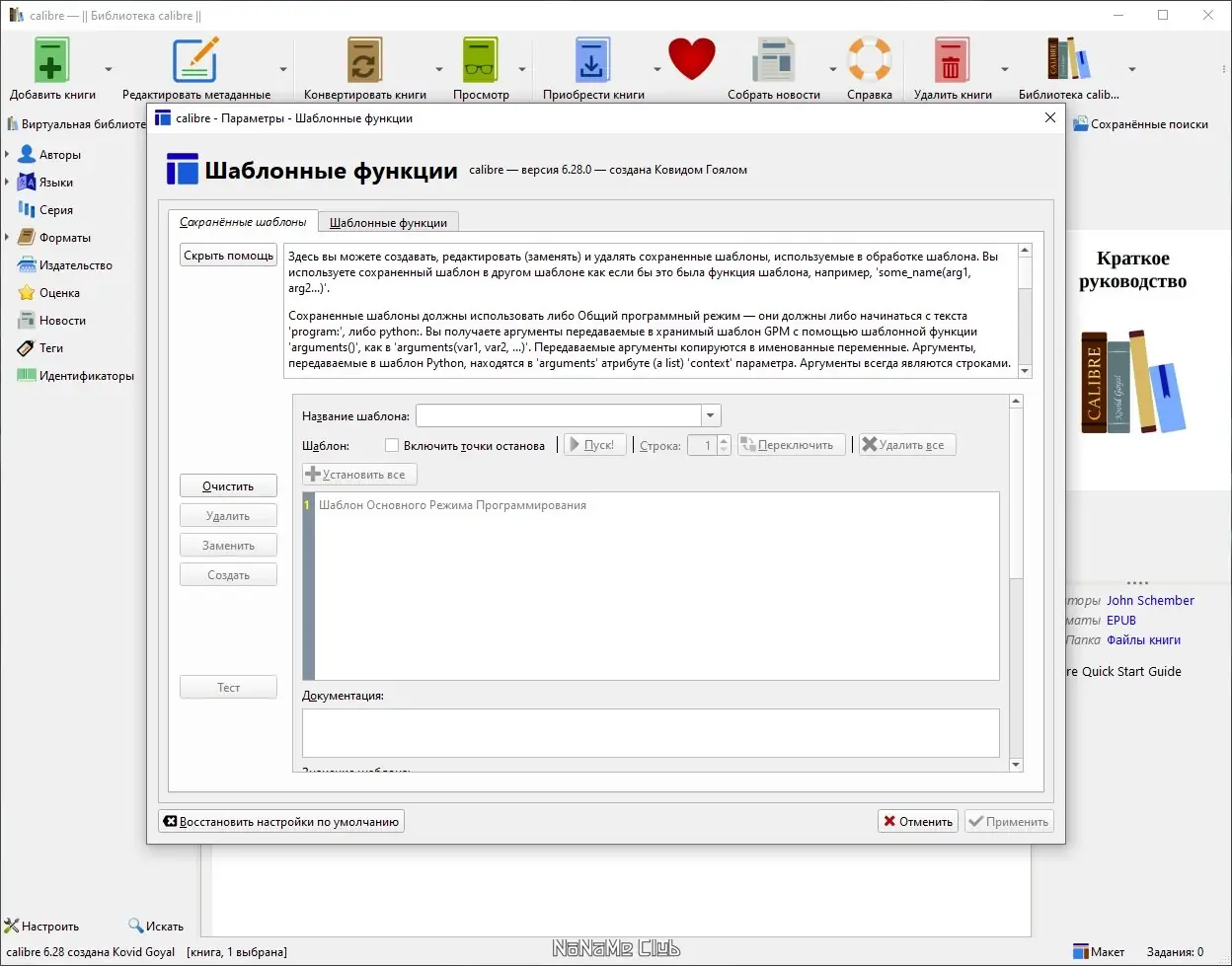Screen dimensions: 1232x966
Task: Open John Schember author link
Action: (x=1150, y=600)
